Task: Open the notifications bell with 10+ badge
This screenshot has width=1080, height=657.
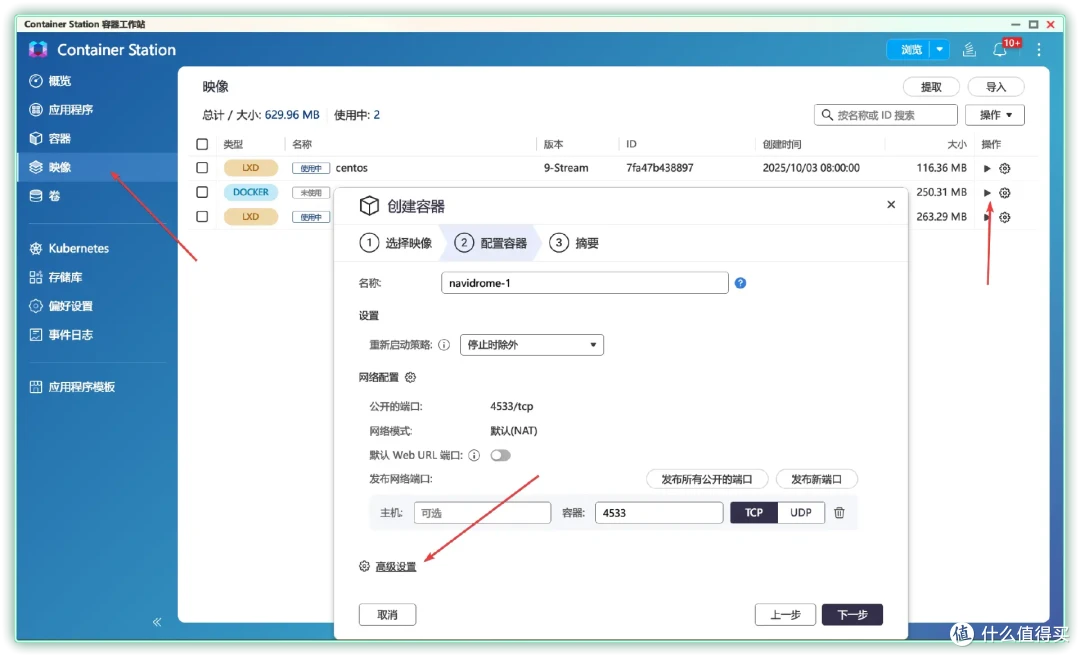Action: point(1000,50)
